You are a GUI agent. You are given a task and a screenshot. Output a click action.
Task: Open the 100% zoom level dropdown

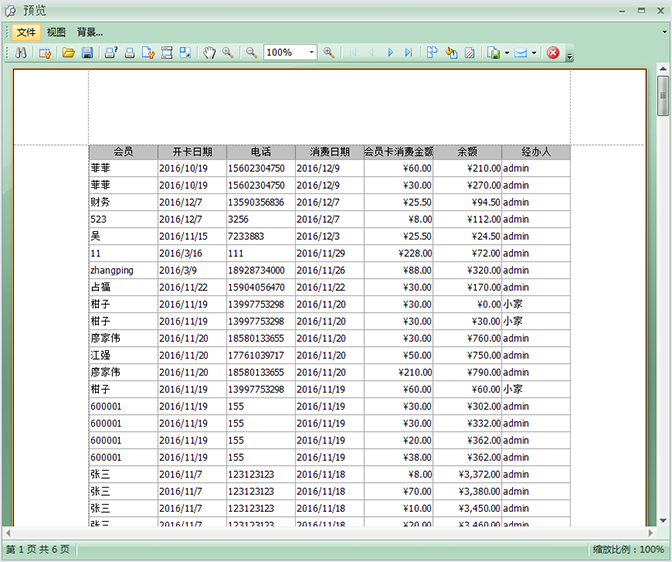[x=311, y=52]
